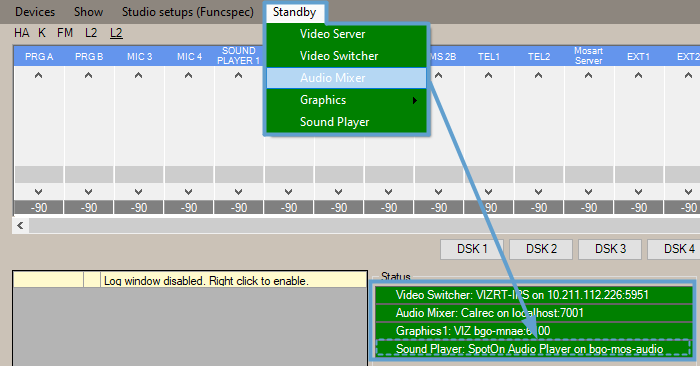Screen dimensions: 700x366
Task: Click SOUND PLAYER 1 -90 level value
Action: 239,208
